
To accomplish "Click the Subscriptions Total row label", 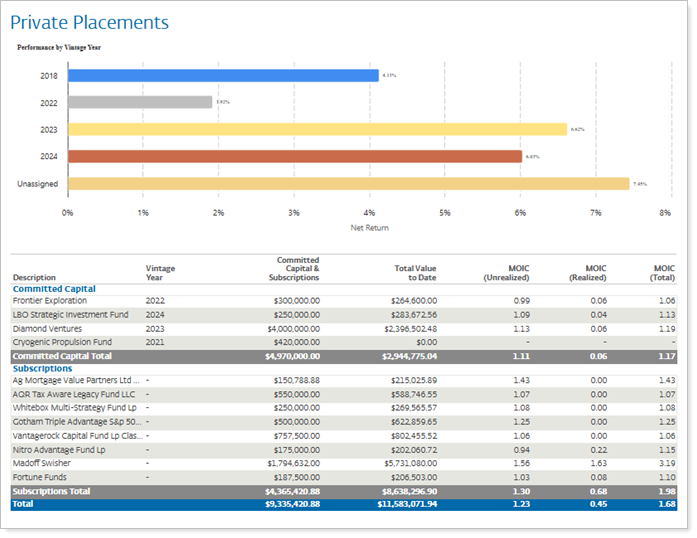I will 51,491.
